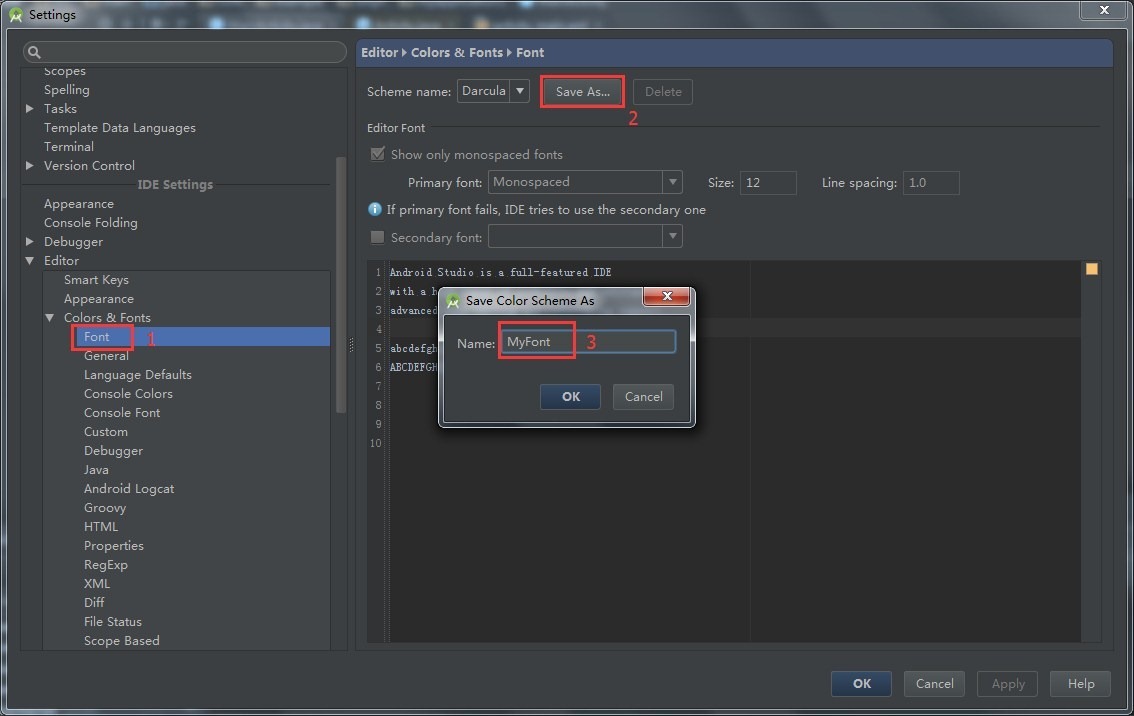Image resolution: width=1134 pixels, height=716 pixels.
Task: Click the Android Studio icon in dialog title
Action: (453, 301)
